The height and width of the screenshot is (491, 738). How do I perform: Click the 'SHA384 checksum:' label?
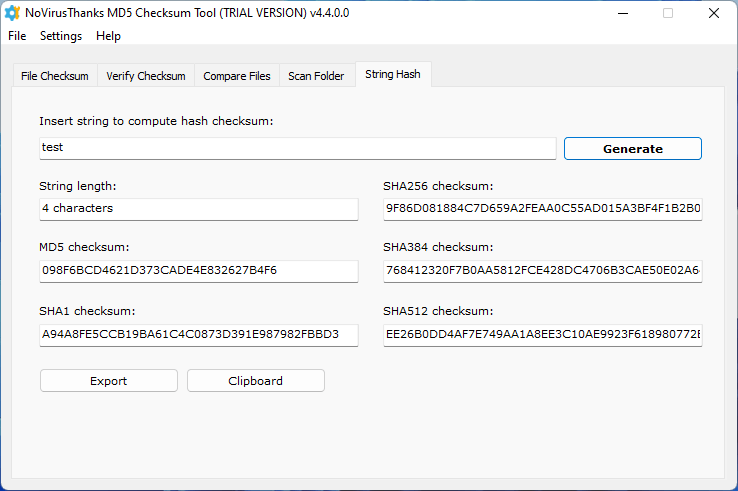tap(438, 247)
